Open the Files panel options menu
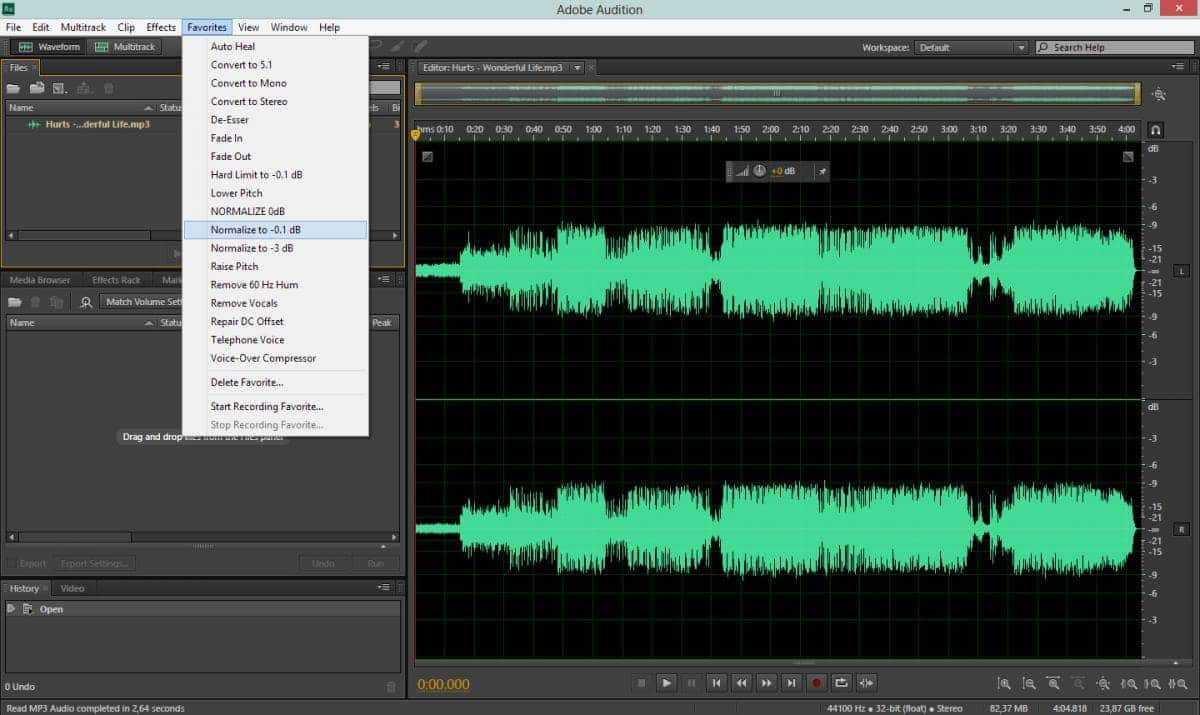This screenshot has height=715, width=1200. 386,67
